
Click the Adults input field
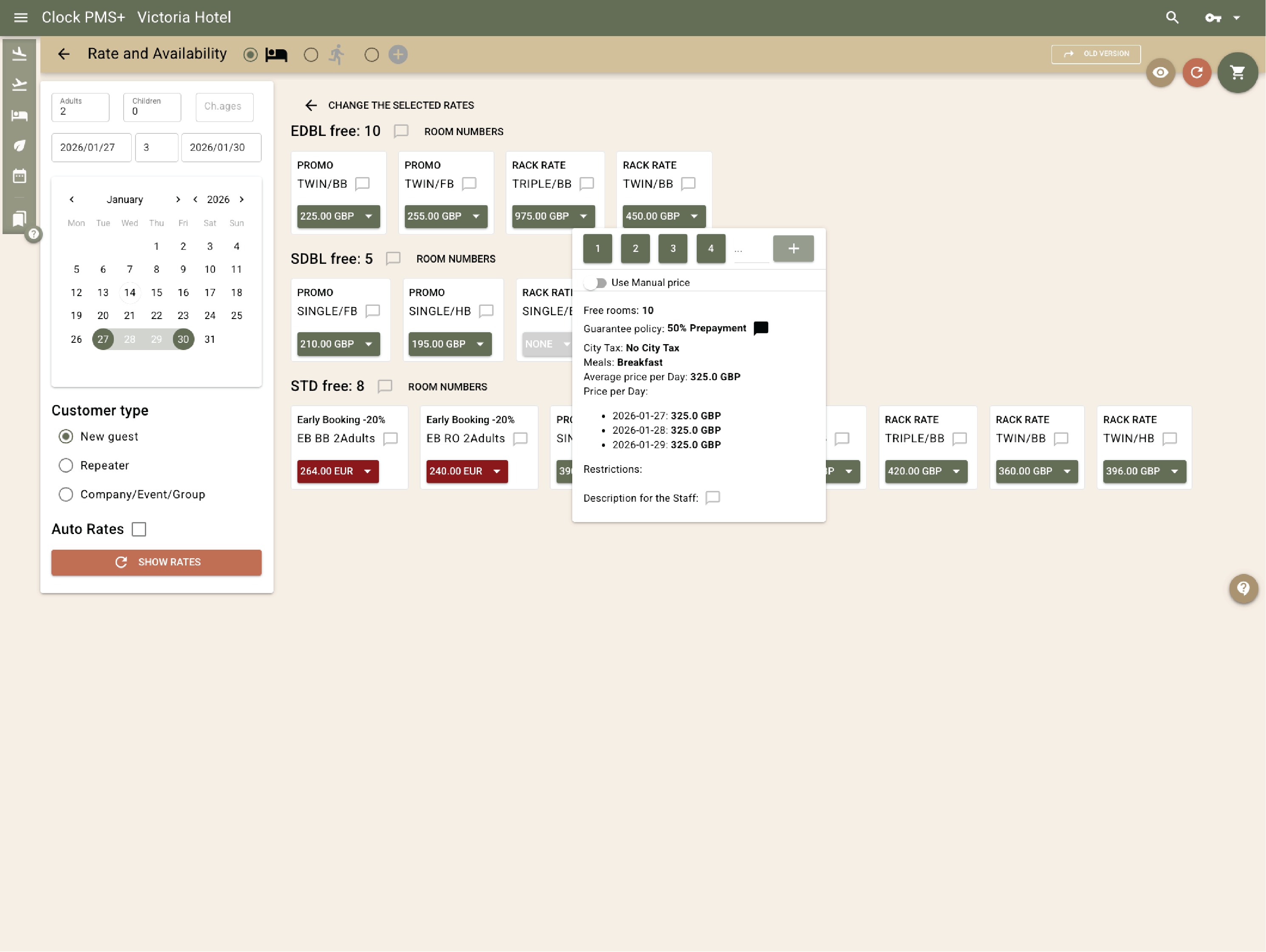click(80, 107)
